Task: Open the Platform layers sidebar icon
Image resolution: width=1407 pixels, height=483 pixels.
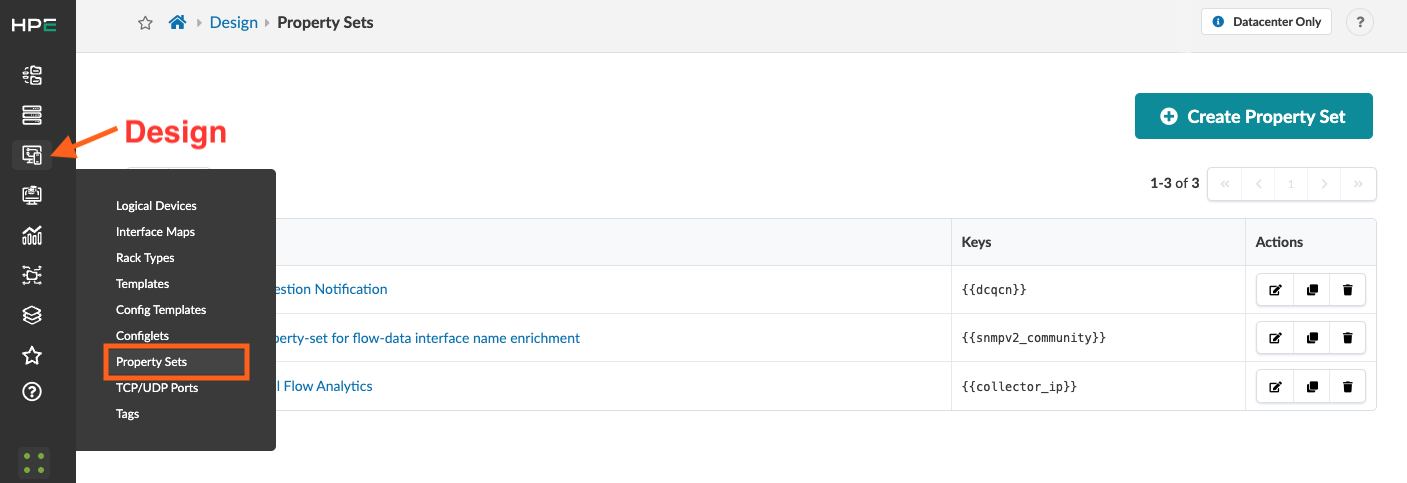Action: (32, 315)
